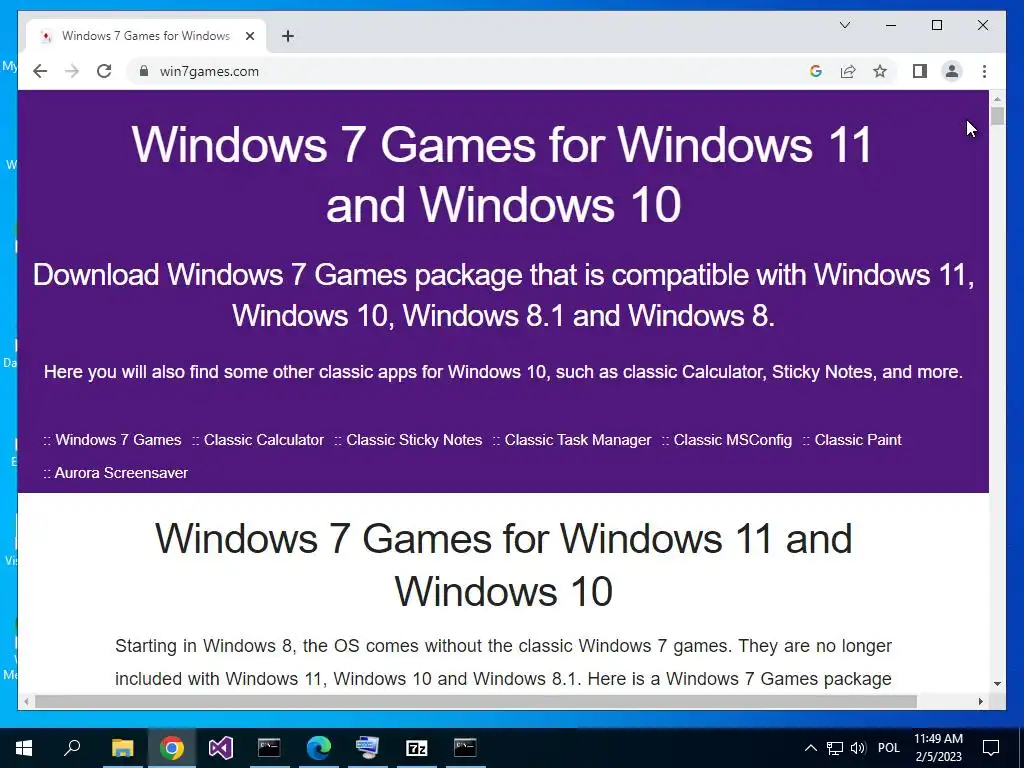This screenshot has height=768, width=1024.
Task: Open Microsoft Edge from the taskbar
Action: (319, 748)
